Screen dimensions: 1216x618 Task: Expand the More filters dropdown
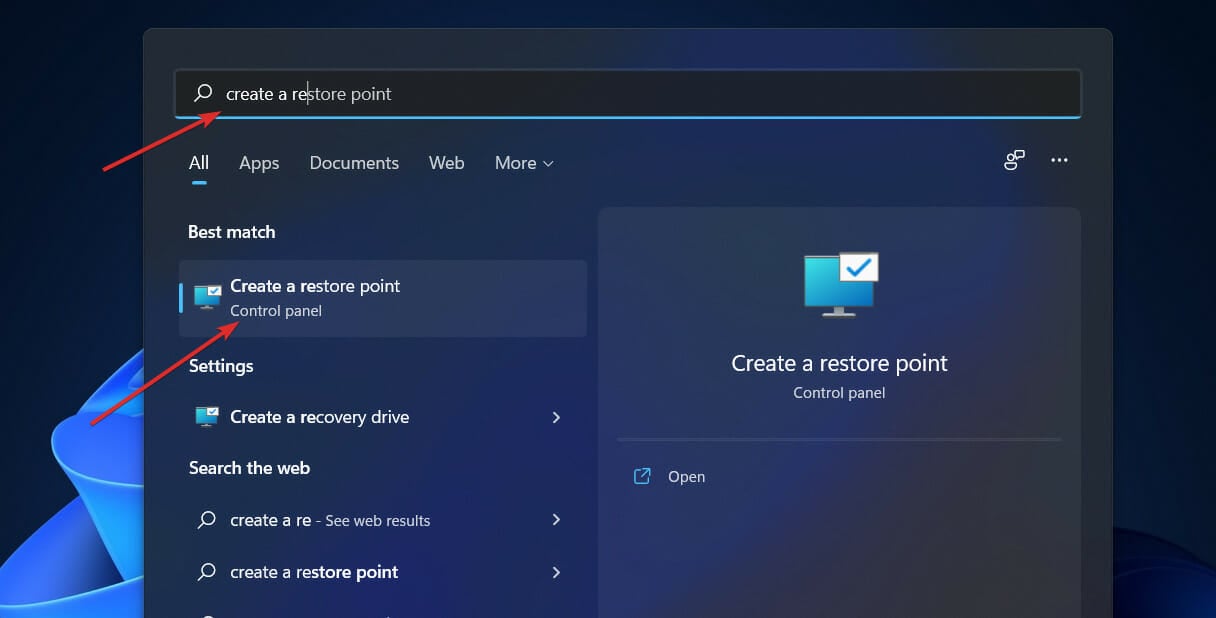coord(524,163)
